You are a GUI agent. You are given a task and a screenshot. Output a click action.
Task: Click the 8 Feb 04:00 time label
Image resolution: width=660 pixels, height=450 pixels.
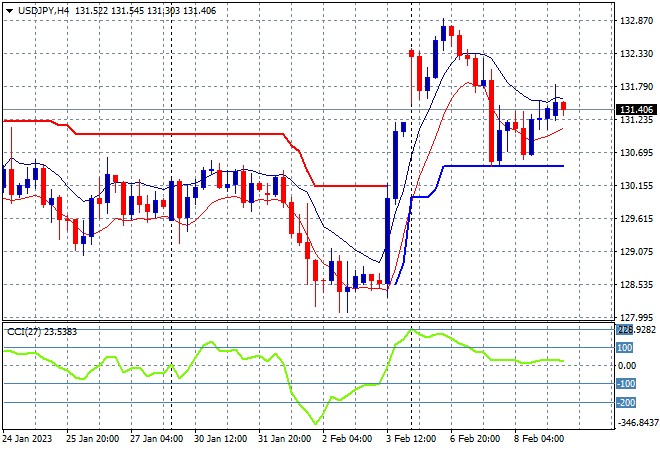(x=539, y=439)
